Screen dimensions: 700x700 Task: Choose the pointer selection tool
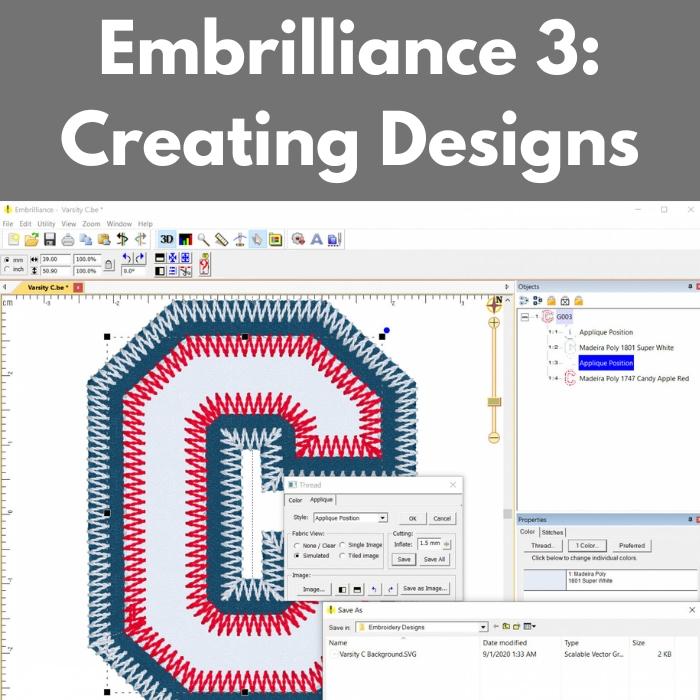click(x=258, y=240)
